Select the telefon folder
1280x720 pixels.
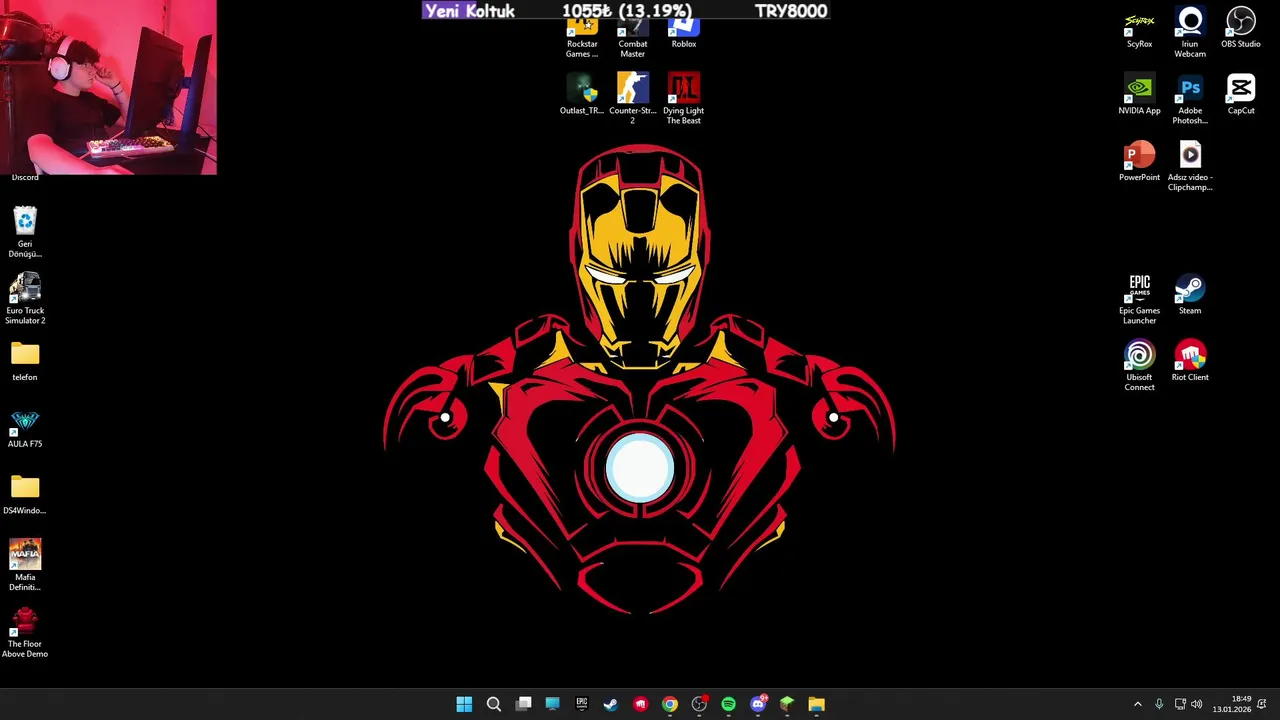click(x=25, y=362)
